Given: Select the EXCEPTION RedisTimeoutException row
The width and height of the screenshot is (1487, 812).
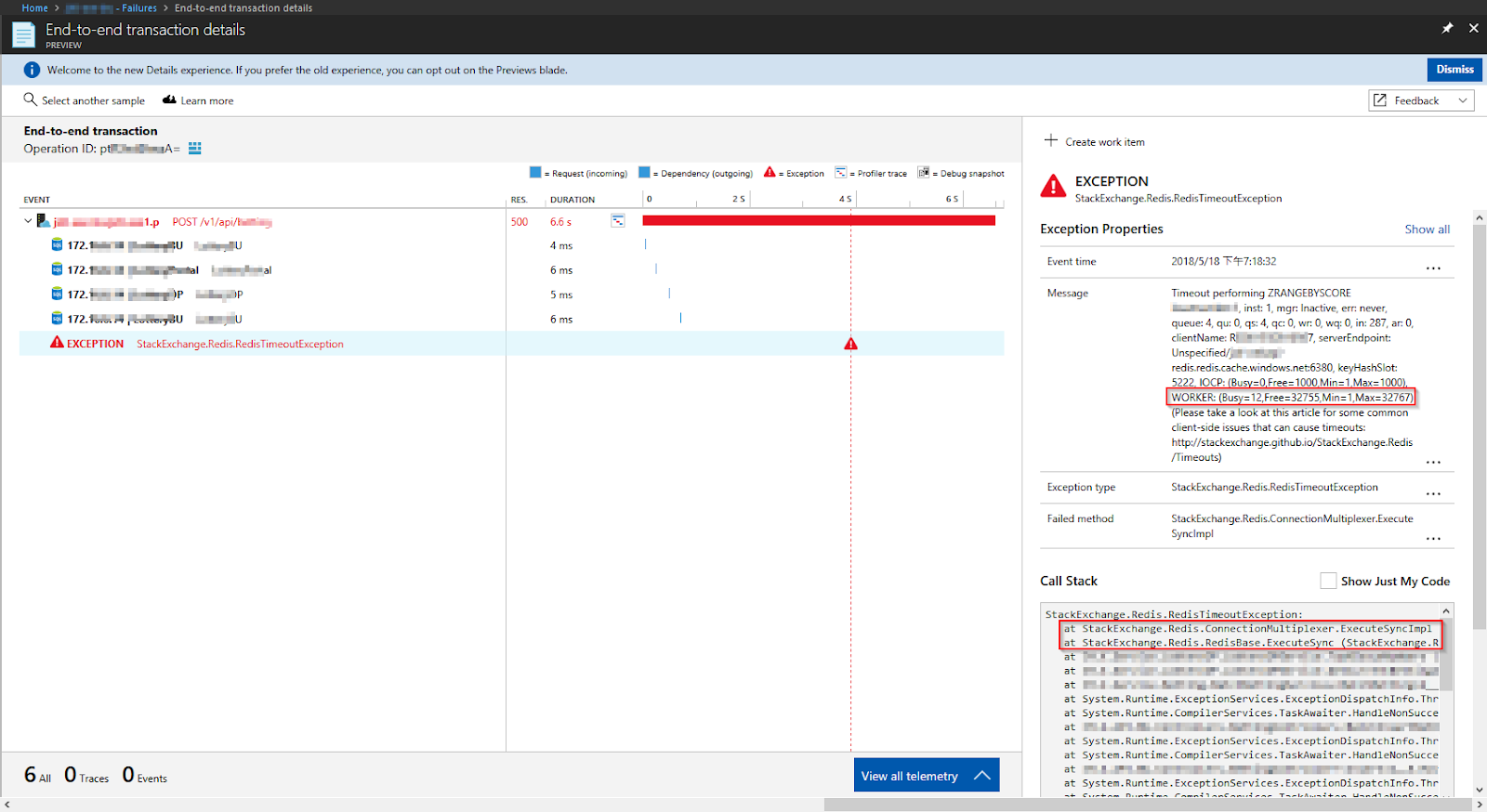Looking at the screenshot, I should 511,344.
